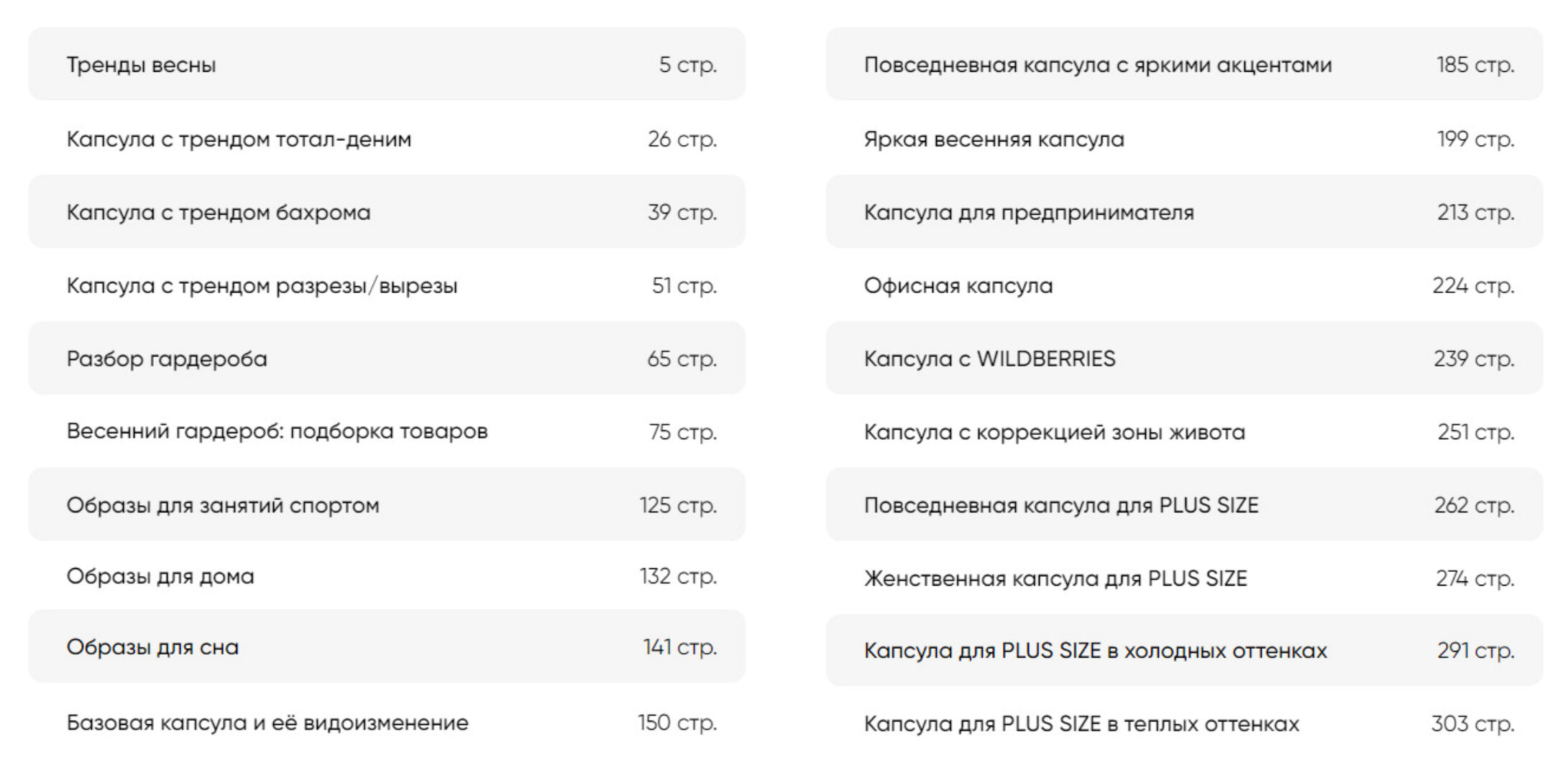Viewport: 1568px width, 776px height.
Task: Click page number '291 стр.'
Action: (x=1475, y=650)
